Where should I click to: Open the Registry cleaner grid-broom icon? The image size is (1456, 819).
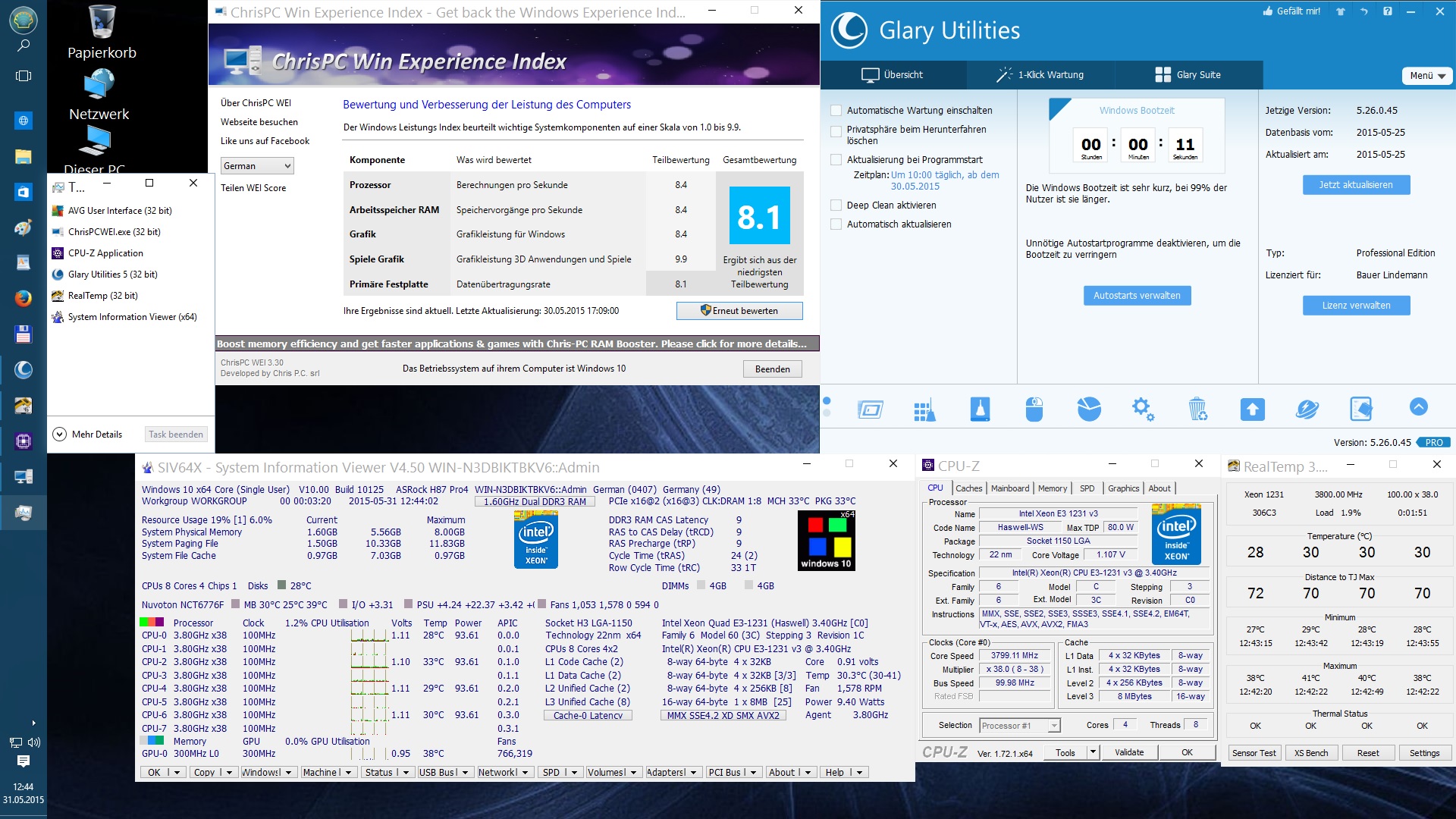pos(924,410)
